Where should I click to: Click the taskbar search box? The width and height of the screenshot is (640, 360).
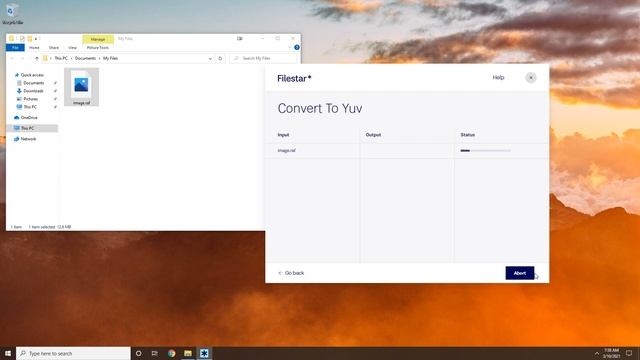click(x=73, y=353)
